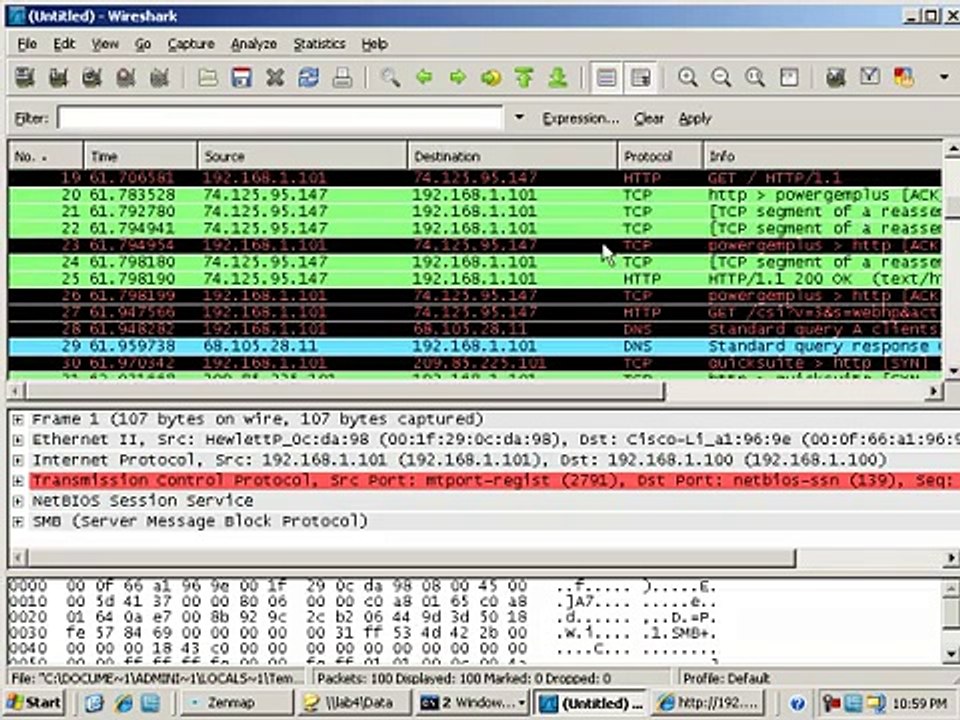Screen dimensions: 960x720
Task: Sort packets by Protocol column header
Action: [660, 156]
